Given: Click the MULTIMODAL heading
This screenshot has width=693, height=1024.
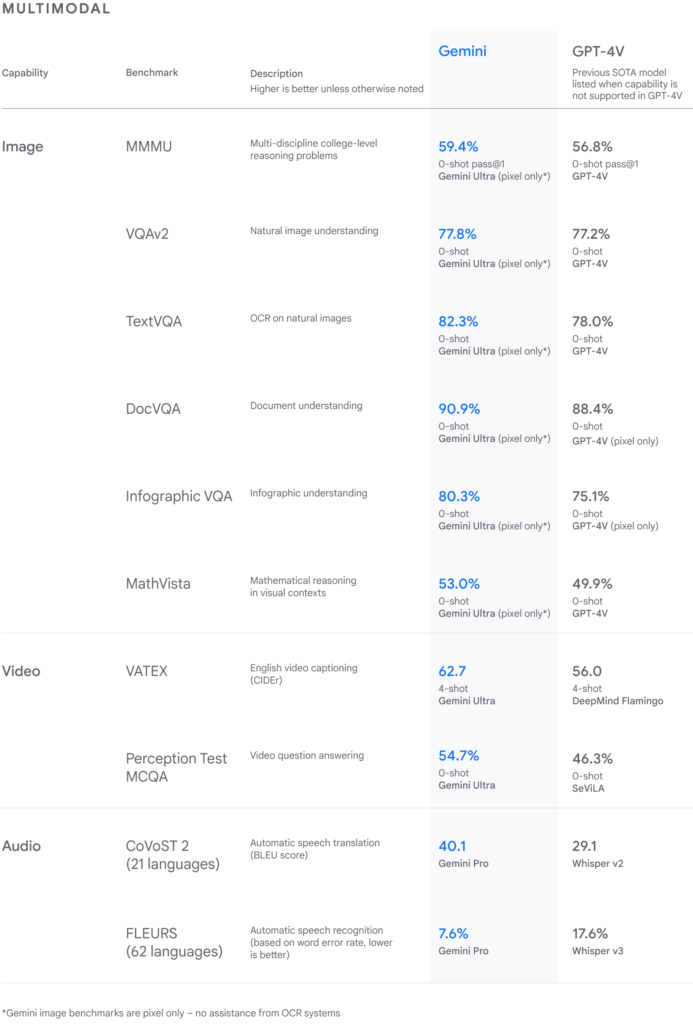Looking at the screenshot, I should (x=56, y=9).
